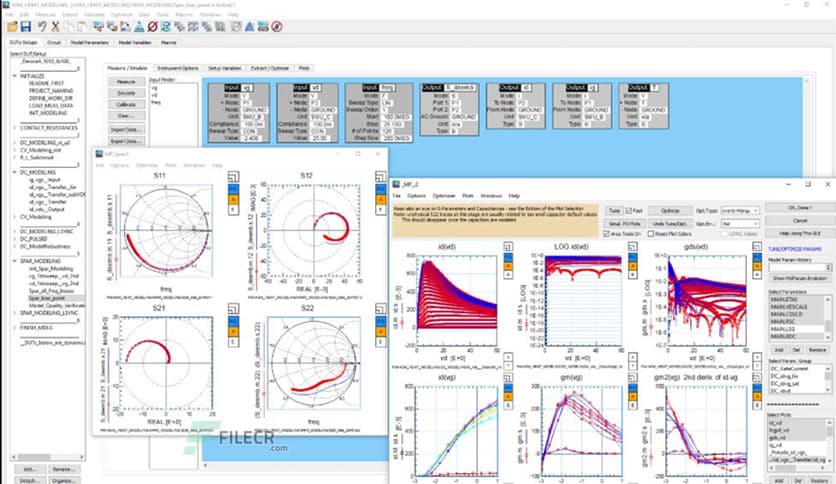Viewport: 836px width, 484px height.
Task: Switch to the Model Variables tab
Action: [x=135, y=43]
